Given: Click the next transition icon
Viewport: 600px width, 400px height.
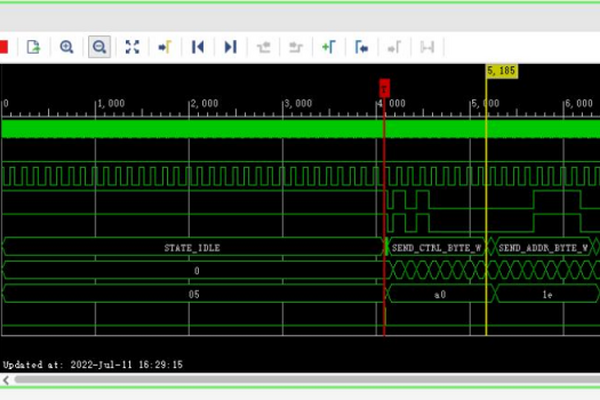Looking at the screenshot, I should (x=296, y=46).
